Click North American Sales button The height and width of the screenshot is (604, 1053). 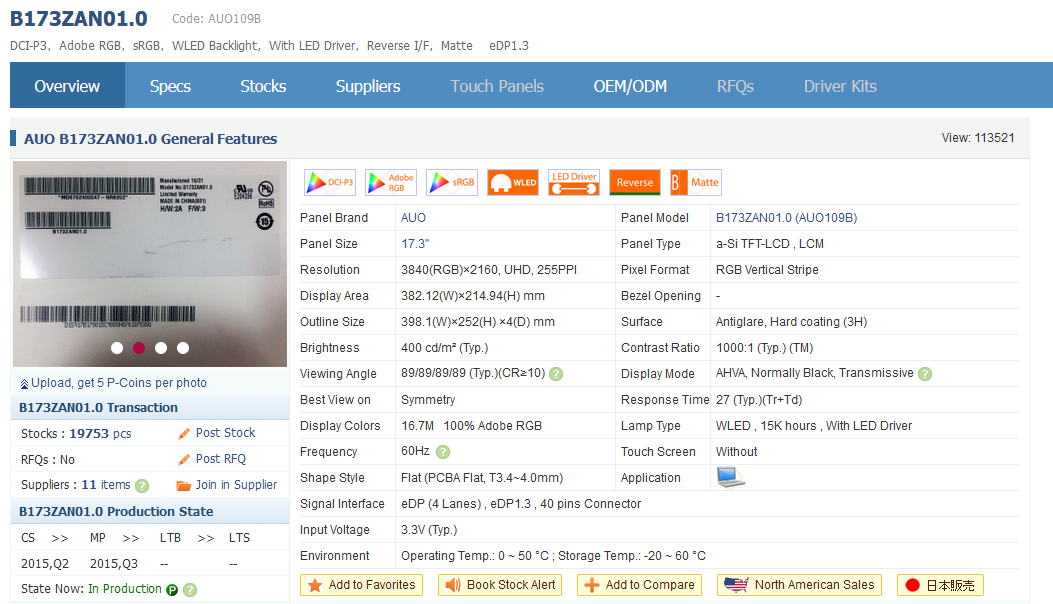[799, 585]
